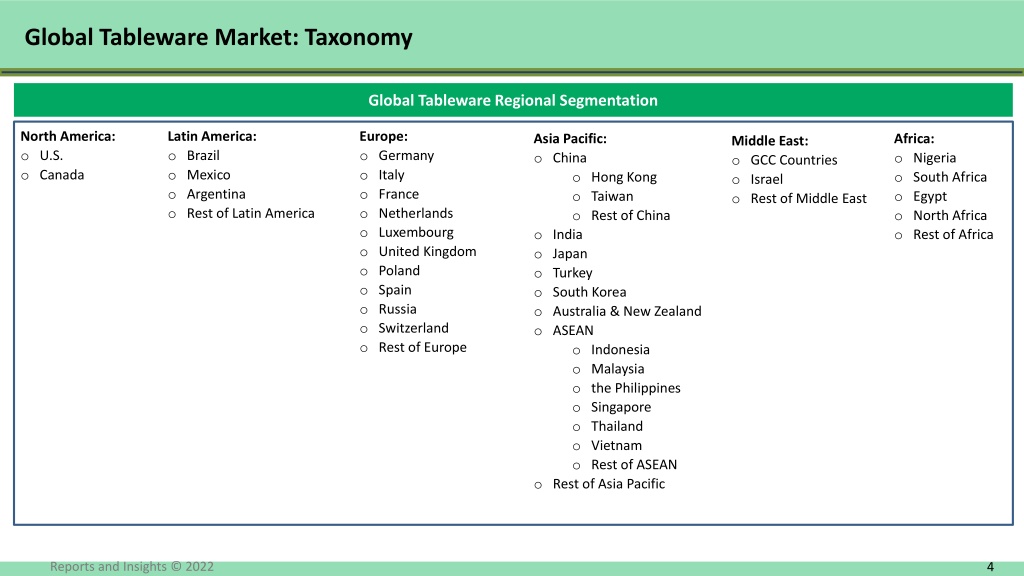Click the 'Japan' entry

tap(569, 254)
